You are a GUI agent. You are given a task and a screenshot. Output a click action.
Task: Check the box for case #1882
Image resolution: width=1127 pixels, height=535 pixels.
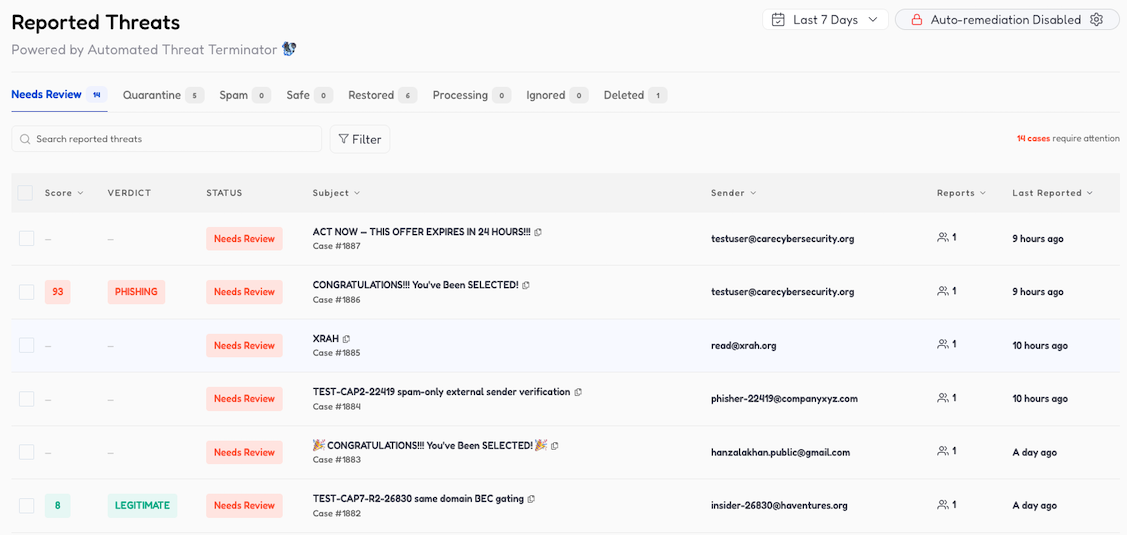coord(27,506)
